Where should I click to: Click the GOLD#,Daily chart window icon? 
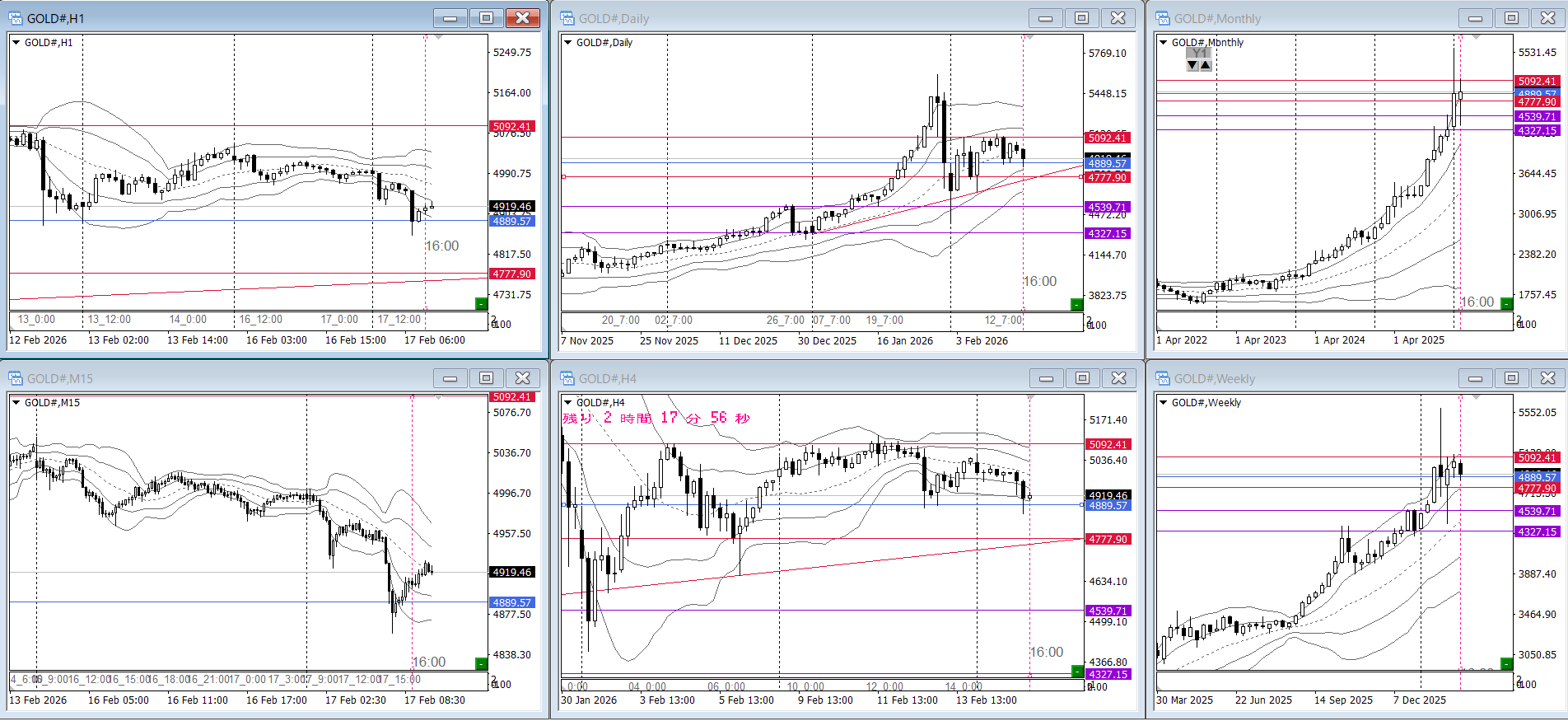[567, 18]
